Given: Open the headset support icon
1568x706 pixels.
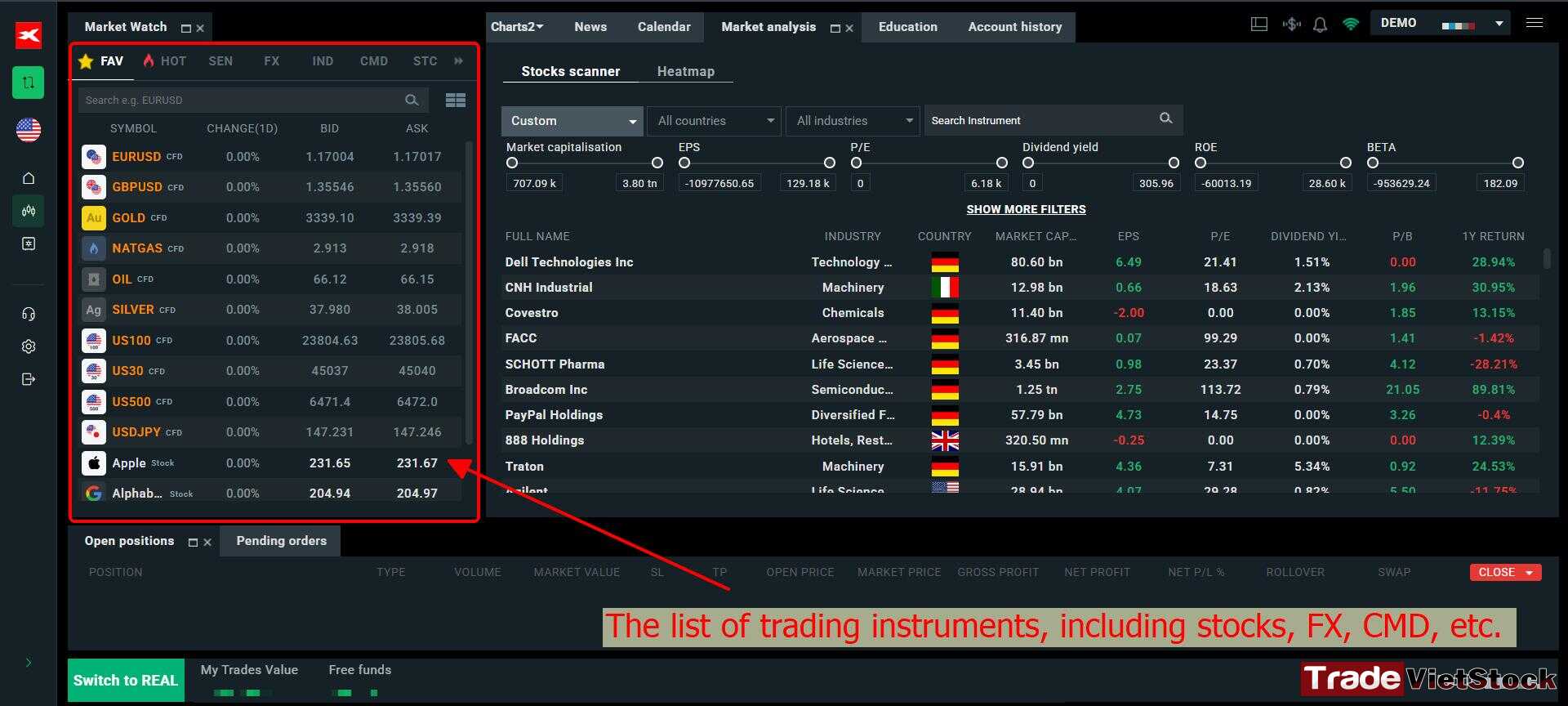Looking at the screenshot, I should [x=29, y=314].
